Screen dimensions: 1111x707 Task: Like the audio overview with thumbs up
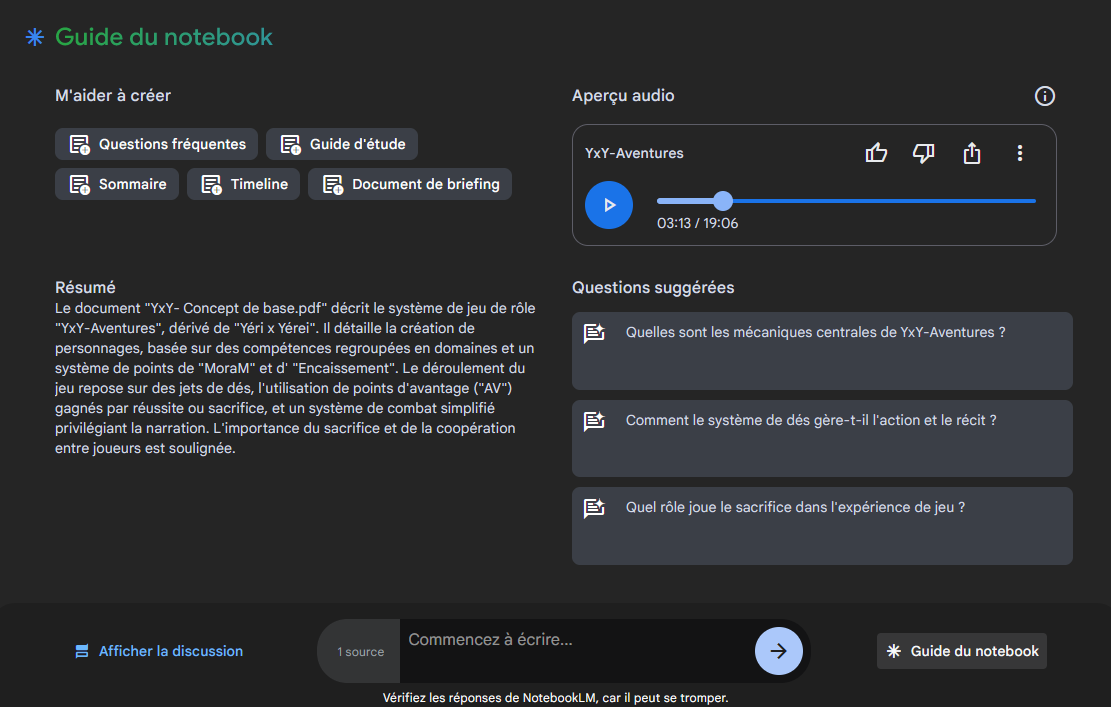(876, 153)
